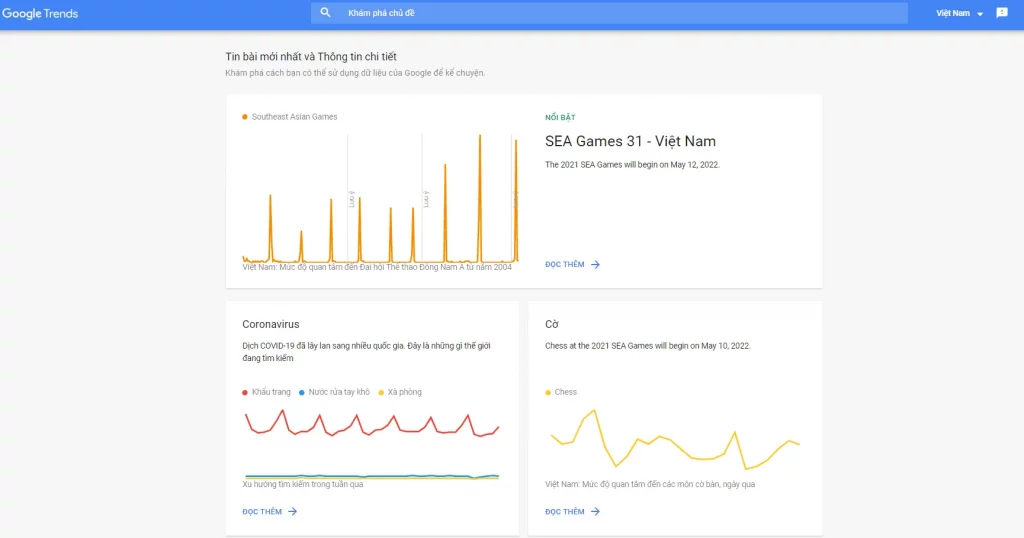Image resolution: width=1024 pixels, height=538 pixels.
Task: Click red Khẩu trang legend dot
Action: tap(245, 392)
